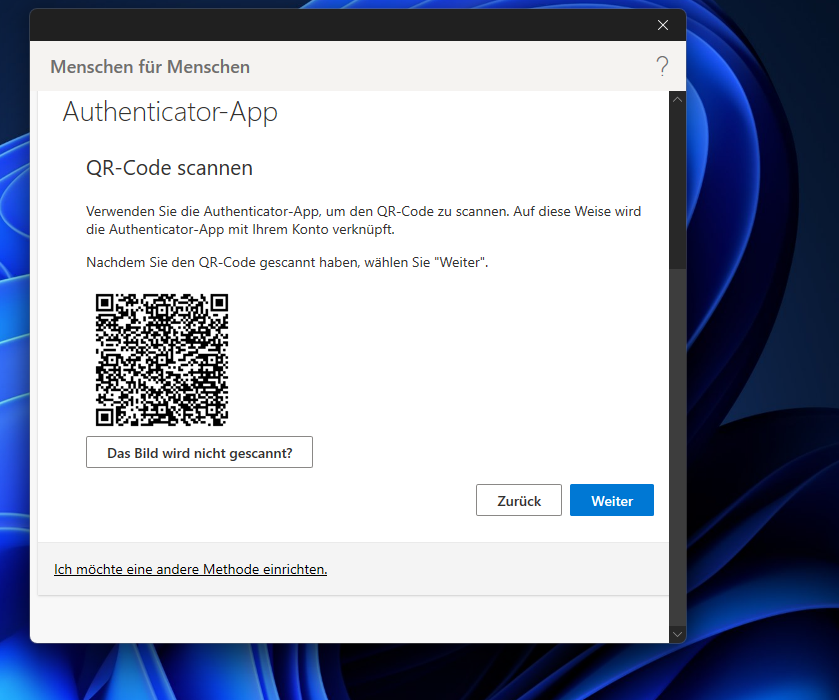Screen dimensions: 839x700
Task: Click the QR code image to rescan
Action: tap(161, 359)
